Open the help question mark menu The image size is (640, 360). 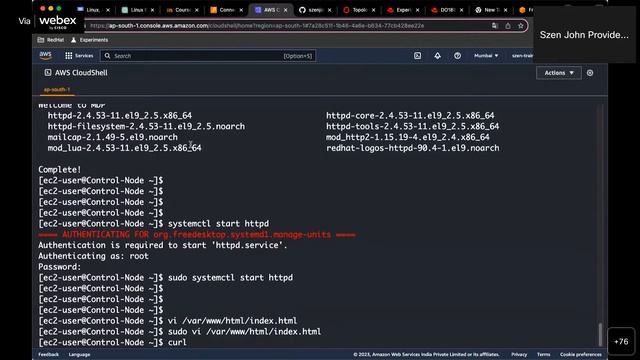click(x=457, y=56)
